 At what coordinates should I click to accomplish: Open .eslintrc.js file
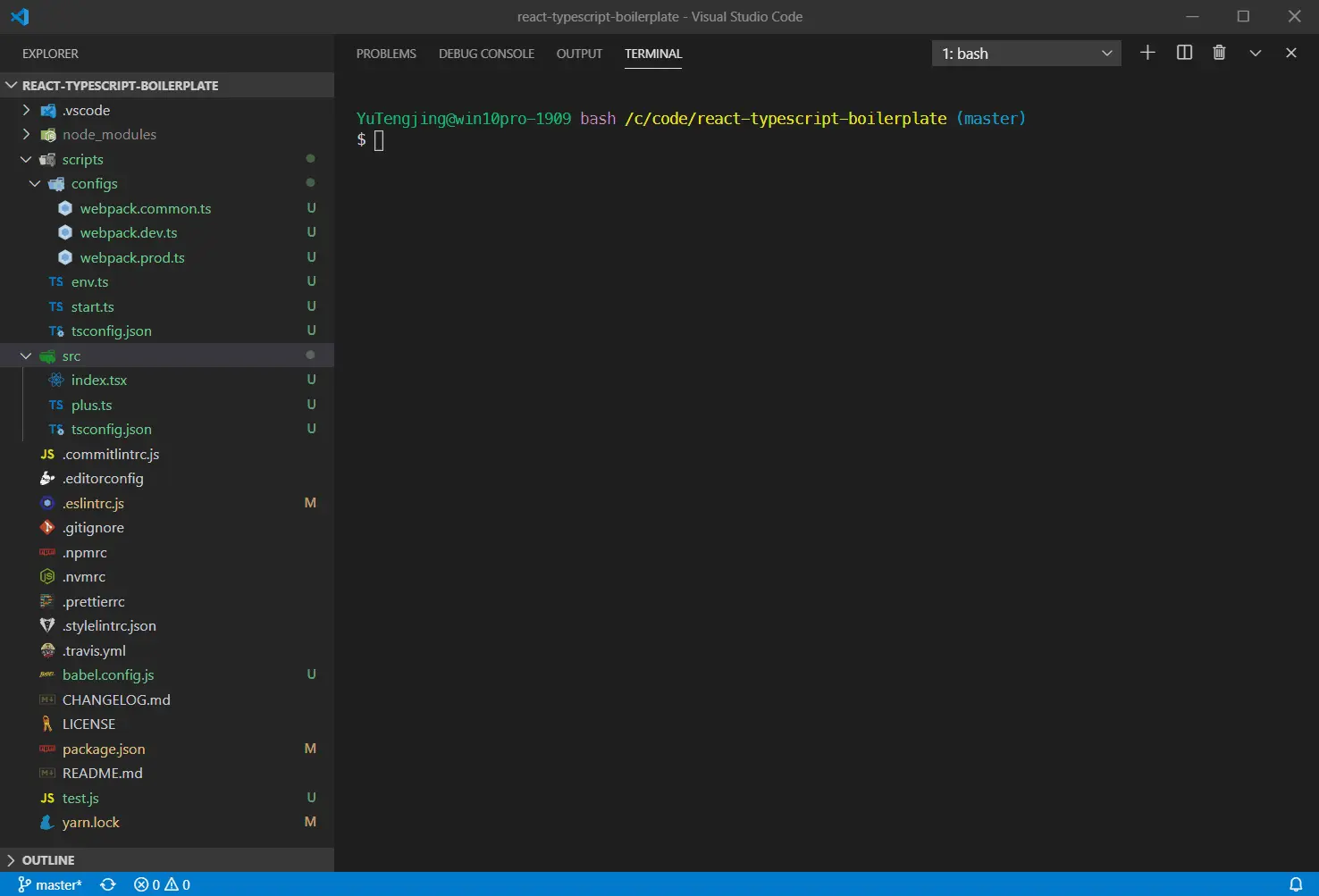pyautogui.click(x=167, y=503)
